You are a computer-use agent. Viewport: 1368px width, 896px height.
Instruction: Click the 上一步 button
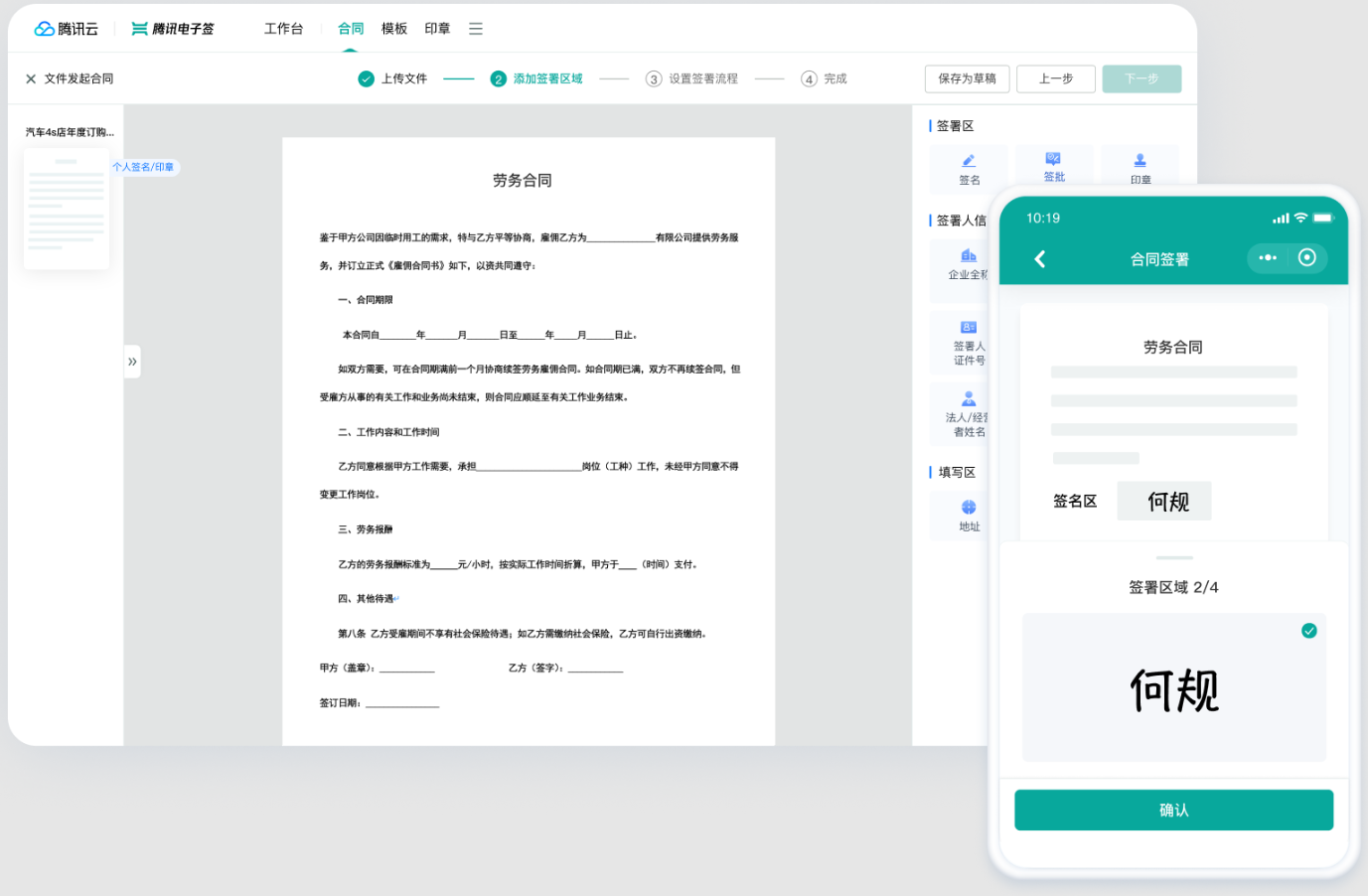click(1056, 78)
